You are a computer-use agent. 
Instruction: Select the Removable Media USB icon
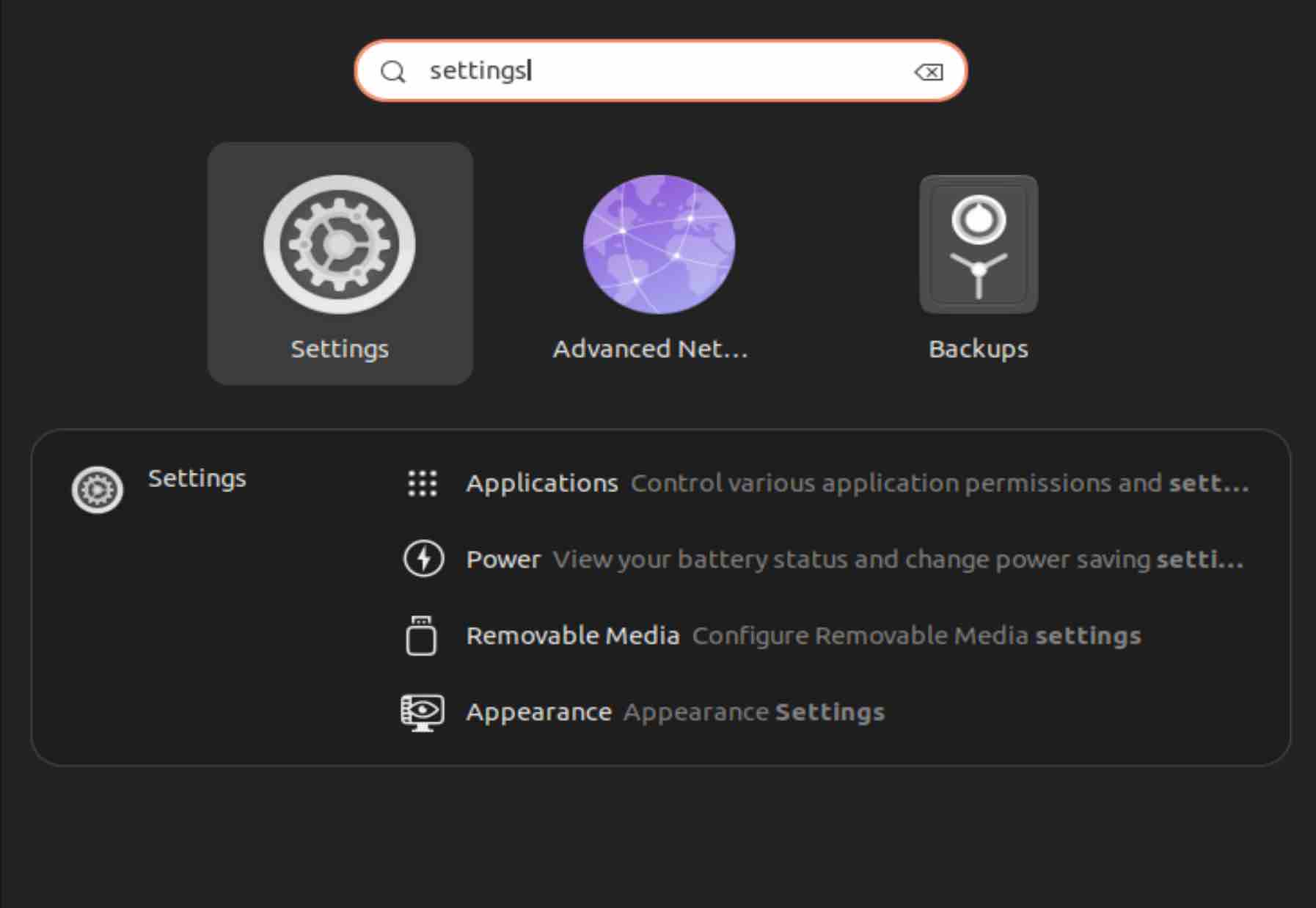pyautogui.click(x=423, y=635)
